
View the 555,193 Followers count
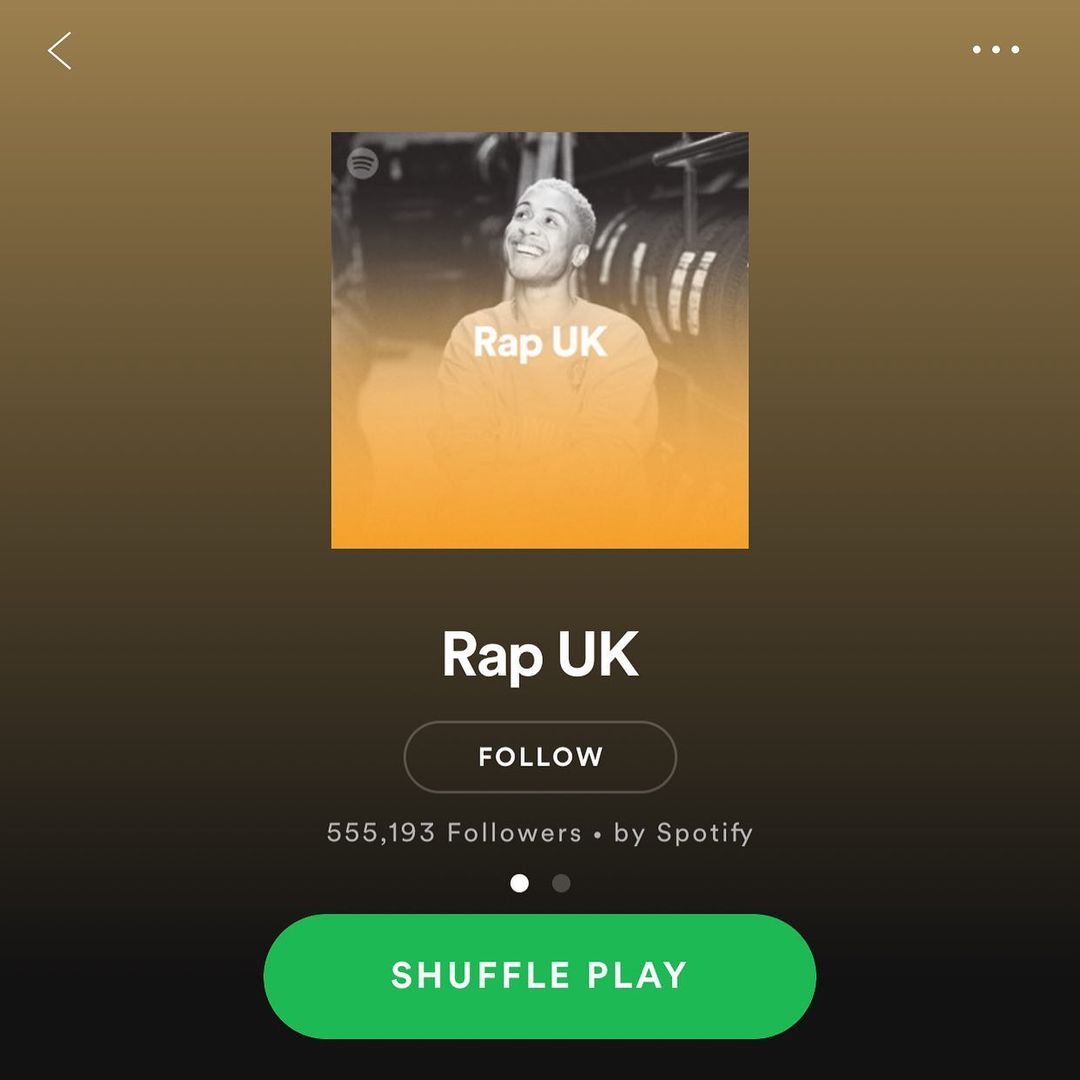[454, 832]
